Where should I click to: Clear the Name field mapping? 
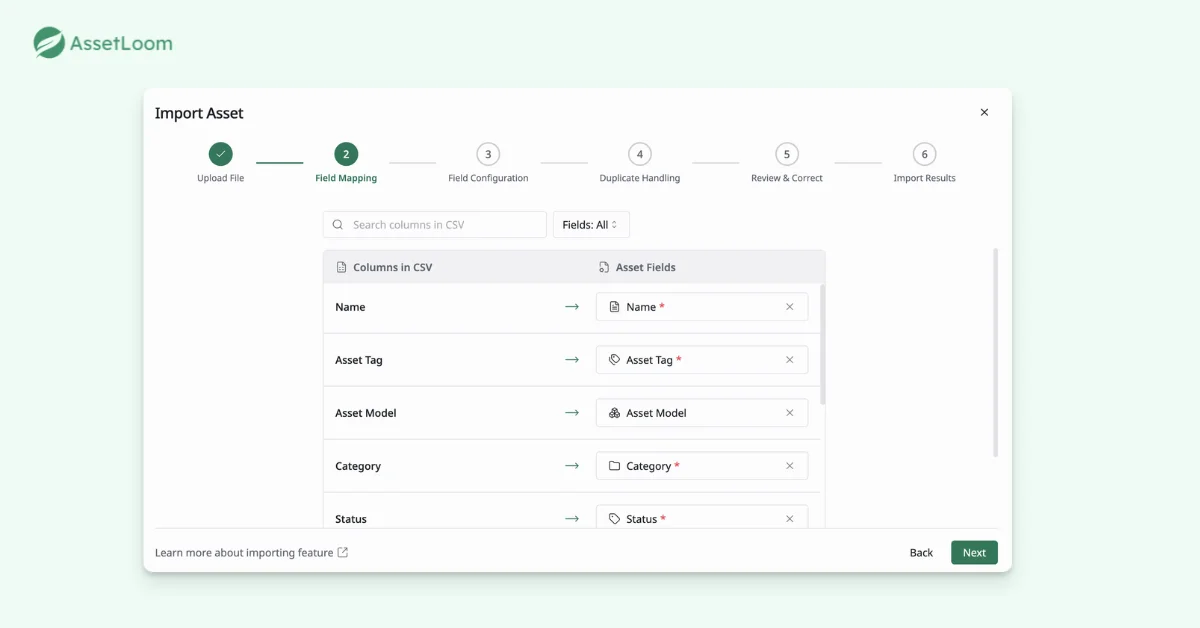(x=790, y=307)
